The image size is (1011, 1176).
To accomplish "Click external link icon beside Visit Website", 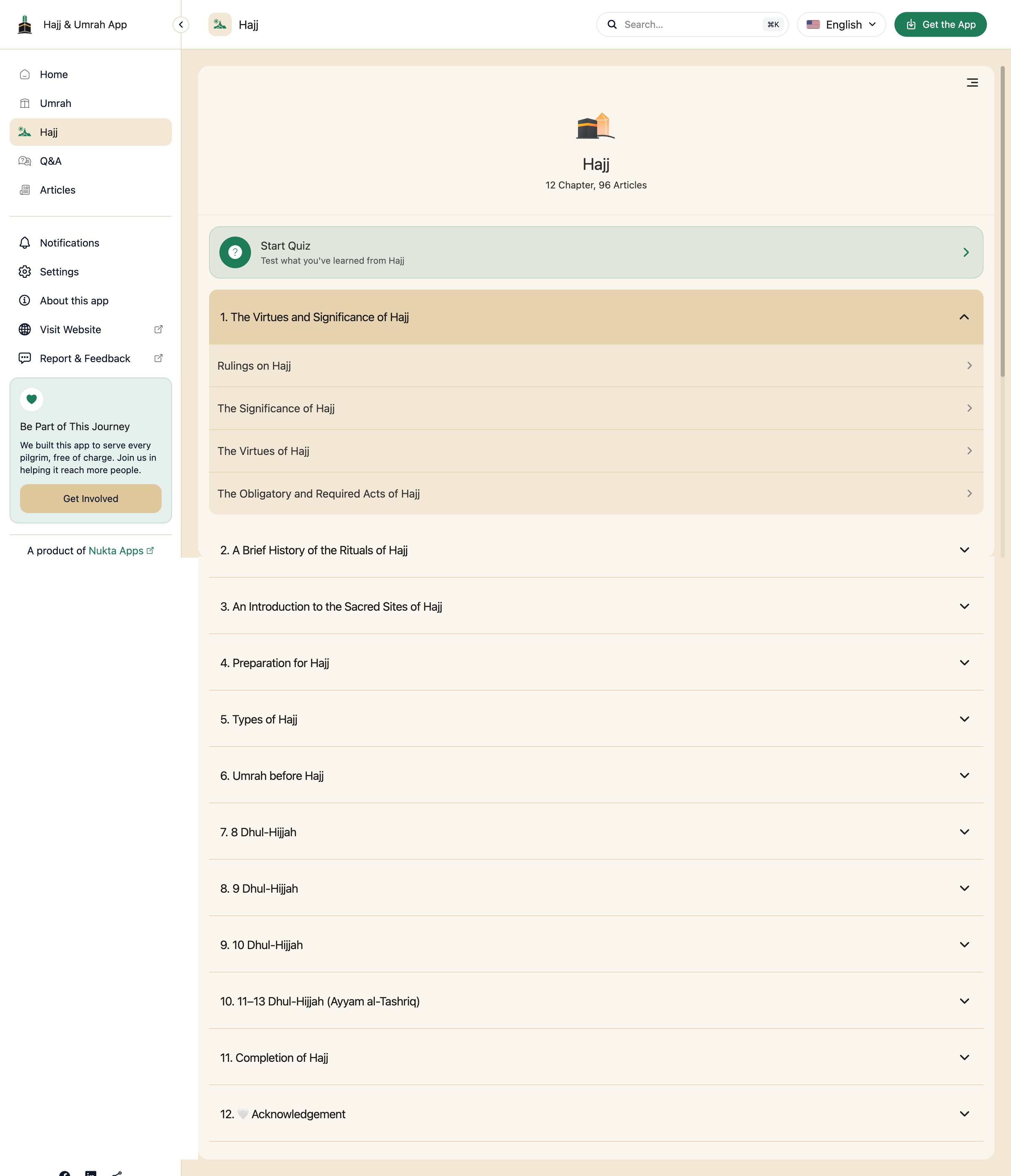I will click(x=159, y=330).
